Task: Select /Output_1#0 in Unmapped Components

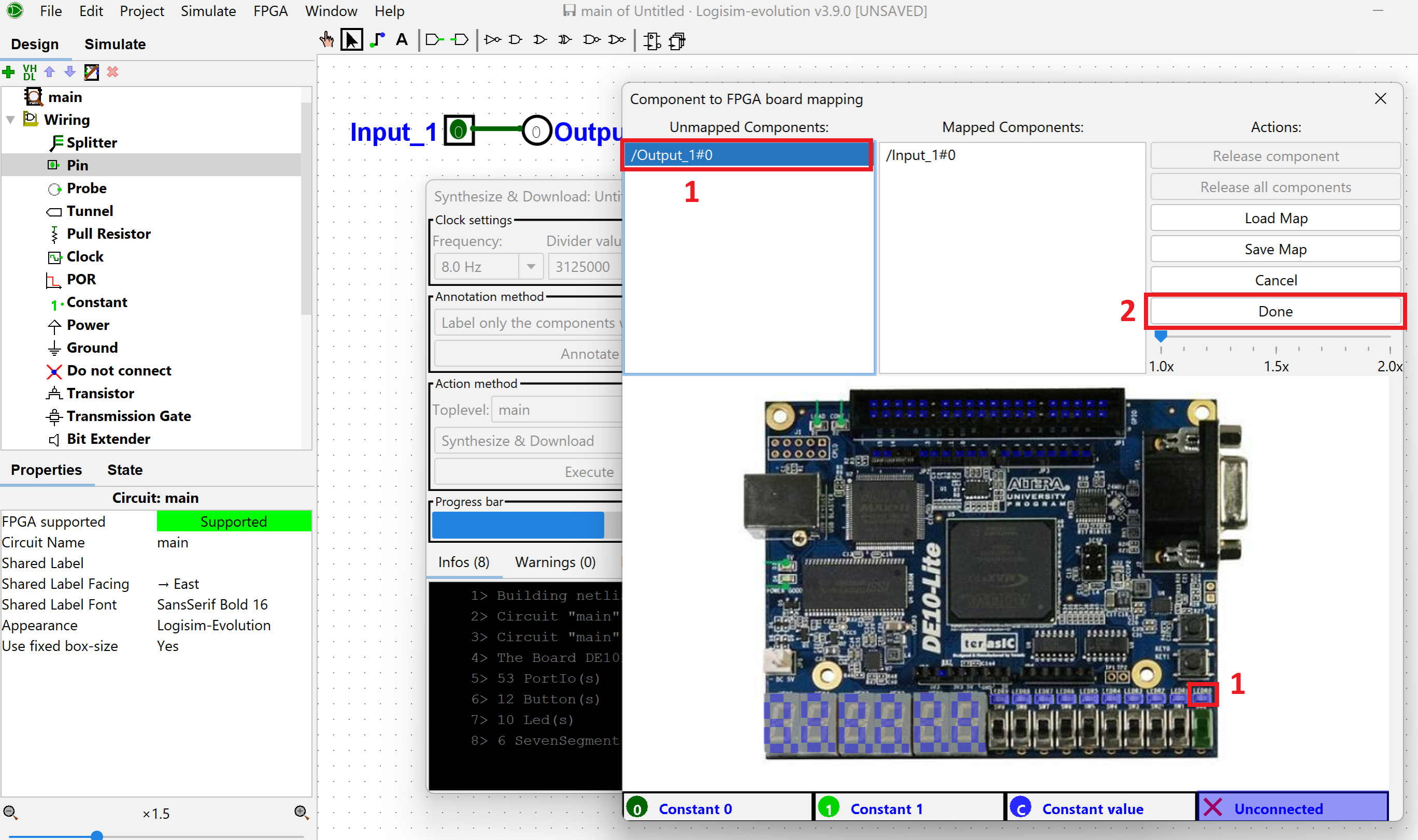Action: coord(747,155)
